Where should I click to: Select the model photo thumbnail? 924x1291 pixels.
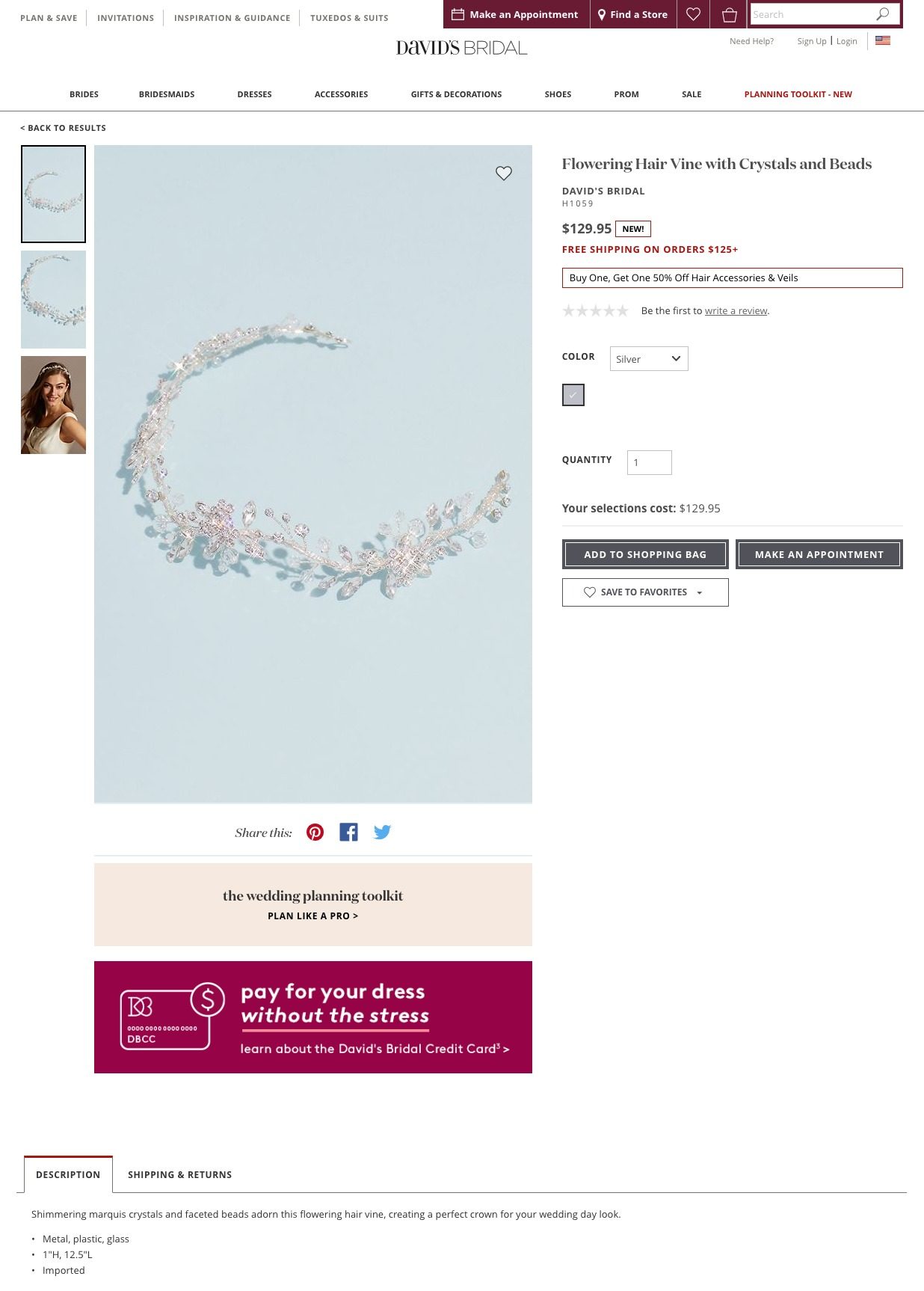(x=53, y=405)
